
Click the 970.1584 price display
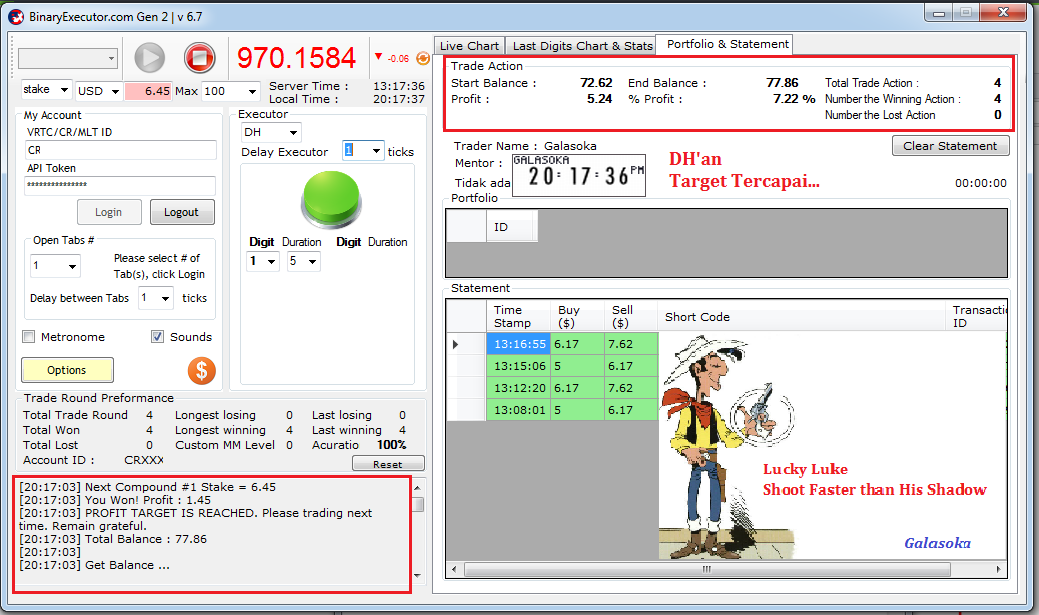tap(296, 58)
